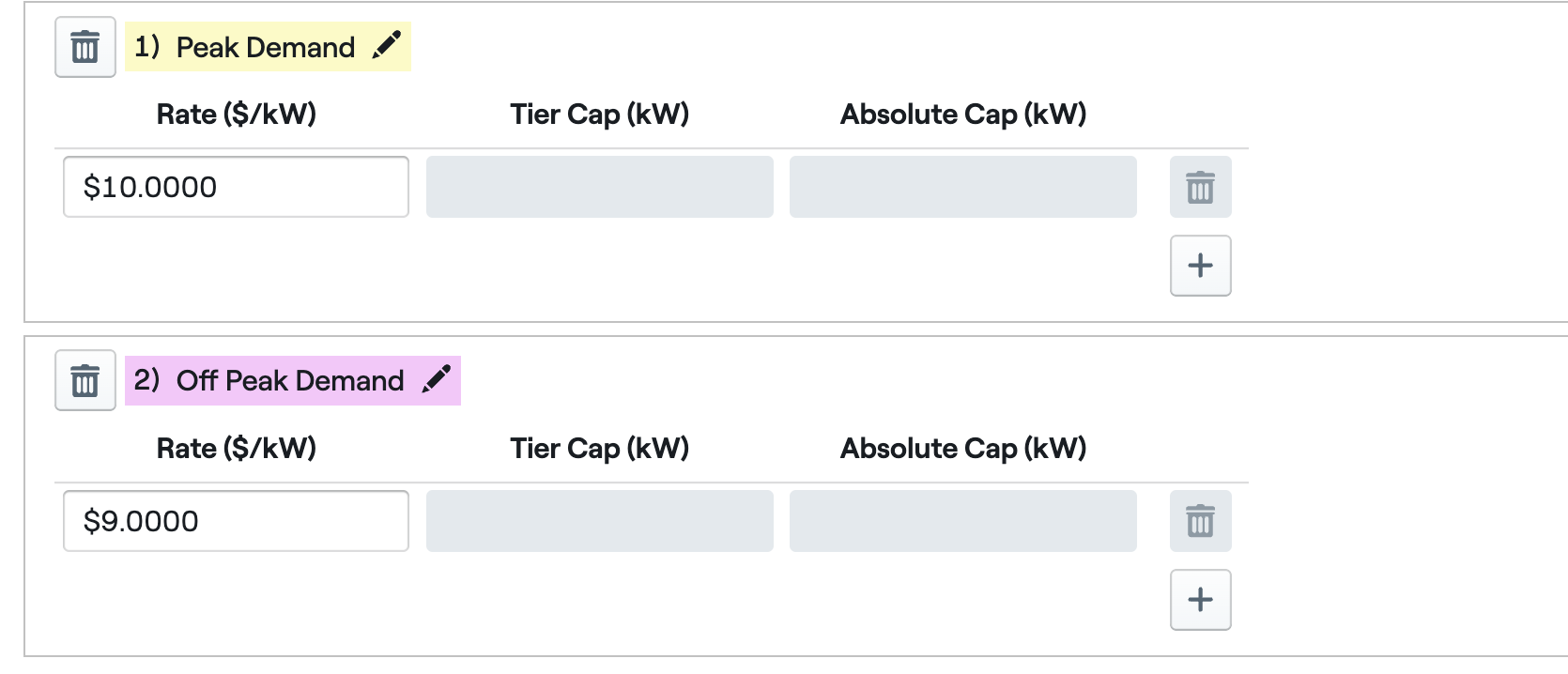The height and width of the screenshot is (674, 1568).
Task: Add a tier under Off Peak Demand
Action: coord(1200,600)
